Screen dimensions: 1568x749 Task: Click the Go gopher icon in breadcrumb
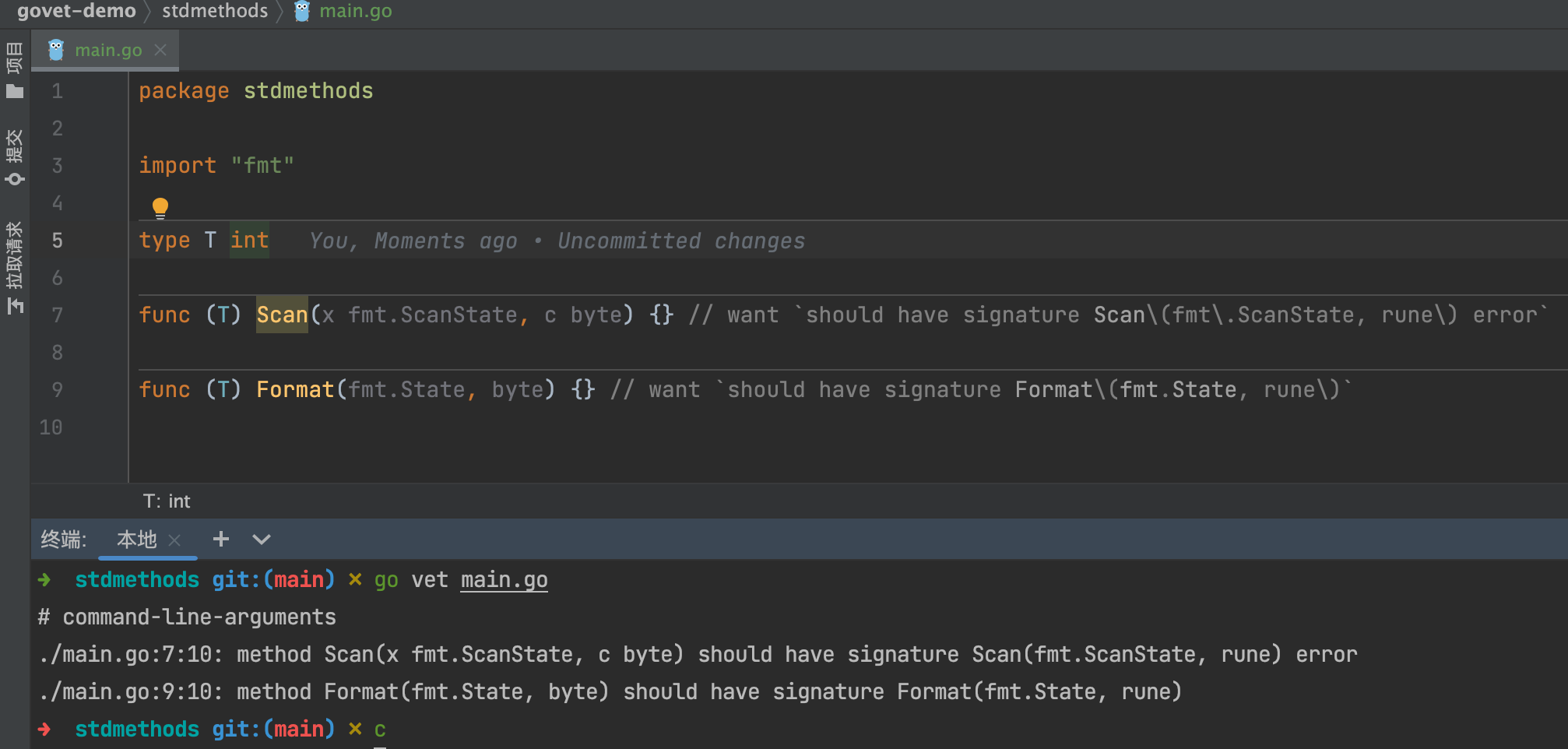point(302,11)
